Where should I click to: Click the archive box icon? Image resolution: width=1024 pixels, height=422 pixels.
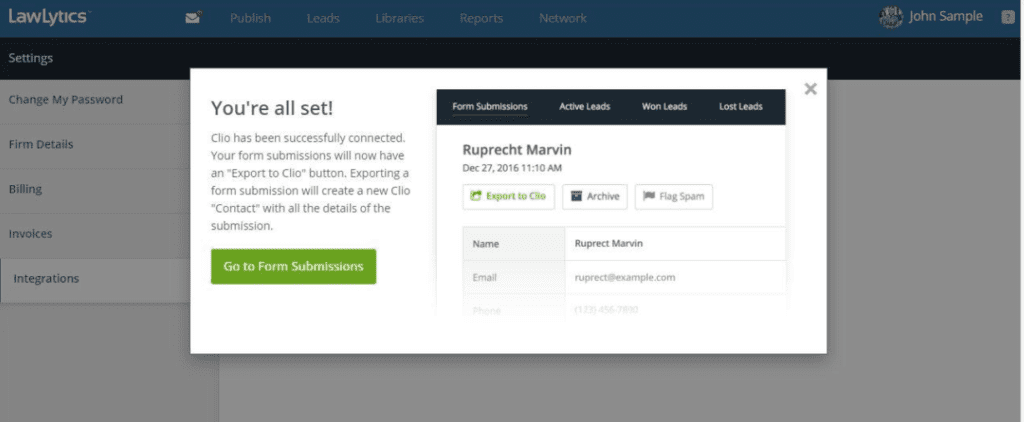coord(576,196)
